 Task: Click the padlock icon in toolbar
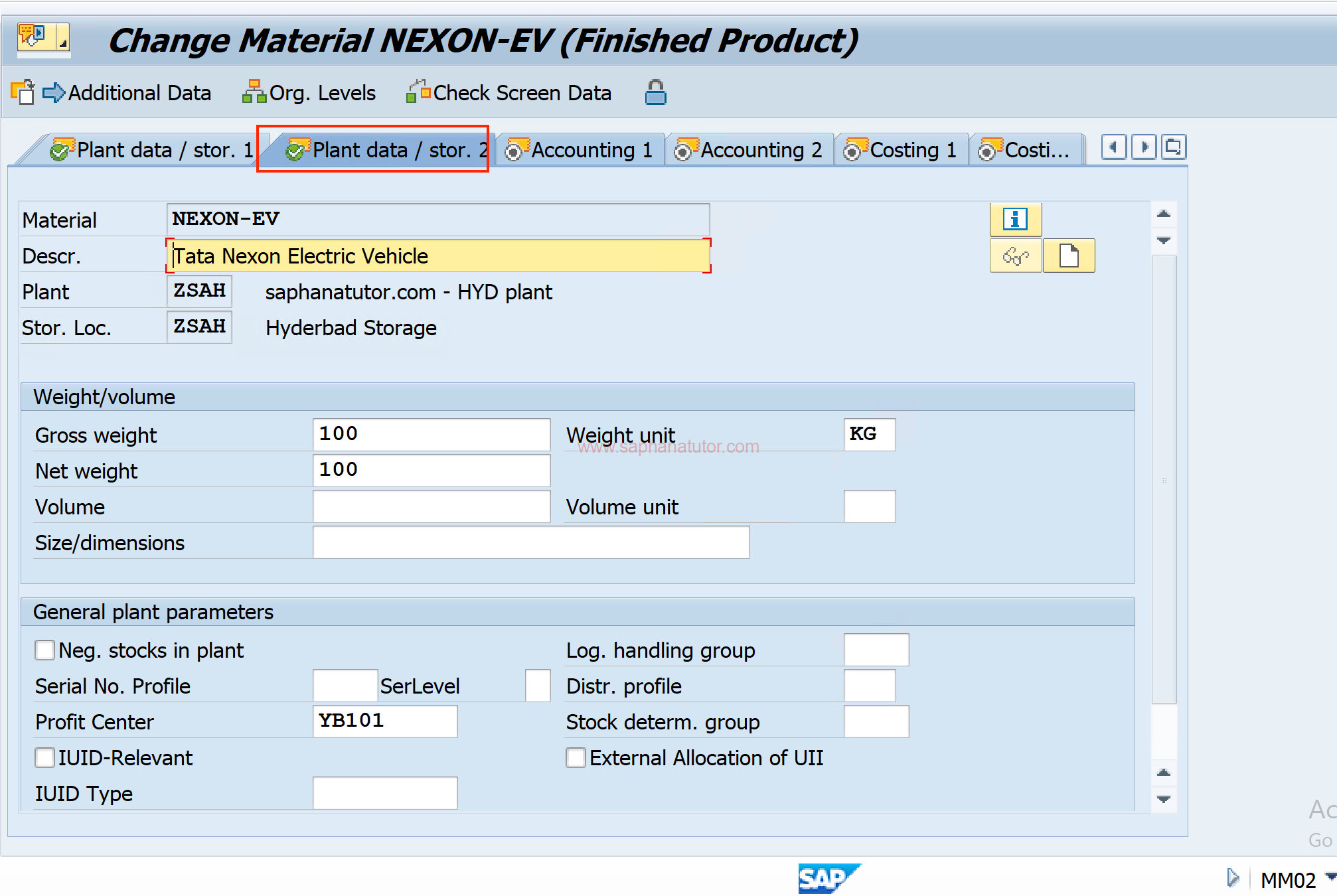(655, 92)
